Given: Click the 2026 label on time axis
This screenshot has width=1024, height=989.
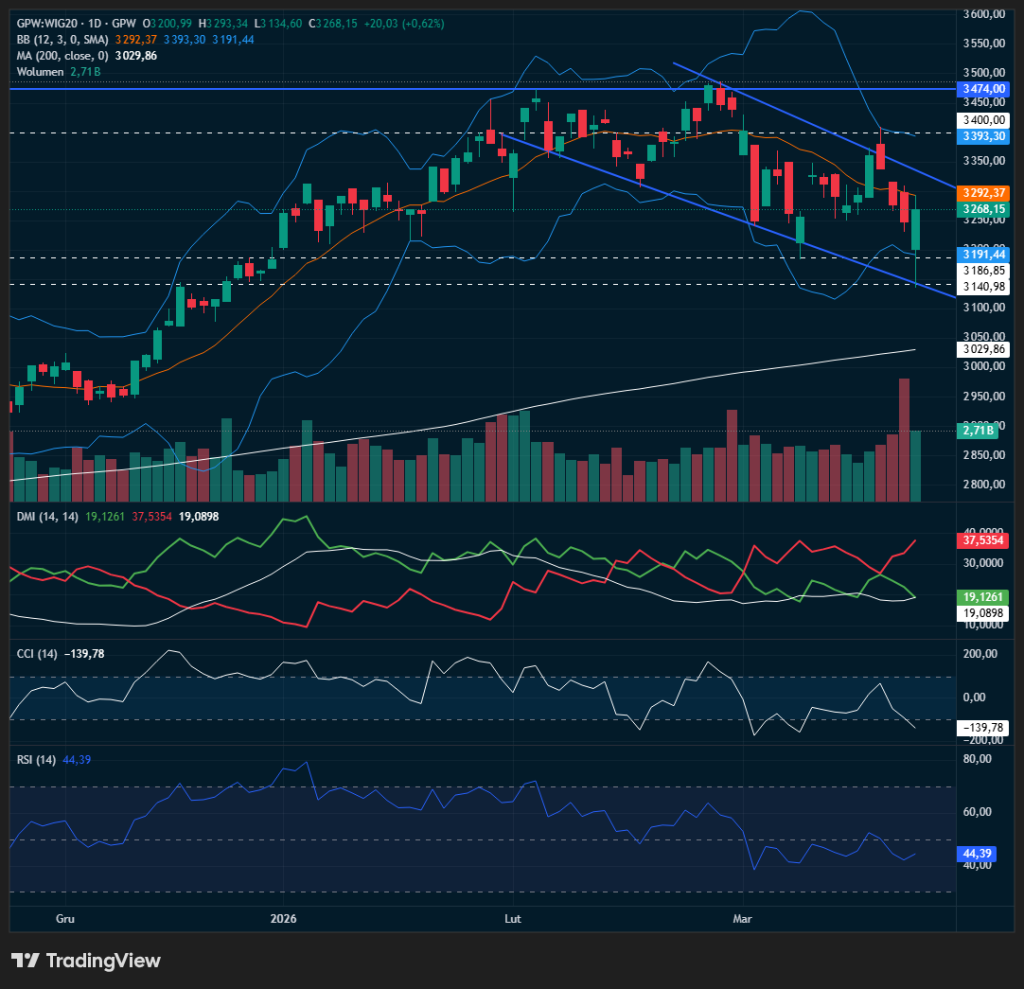Looking at the screenshot, I should [284, 918].
